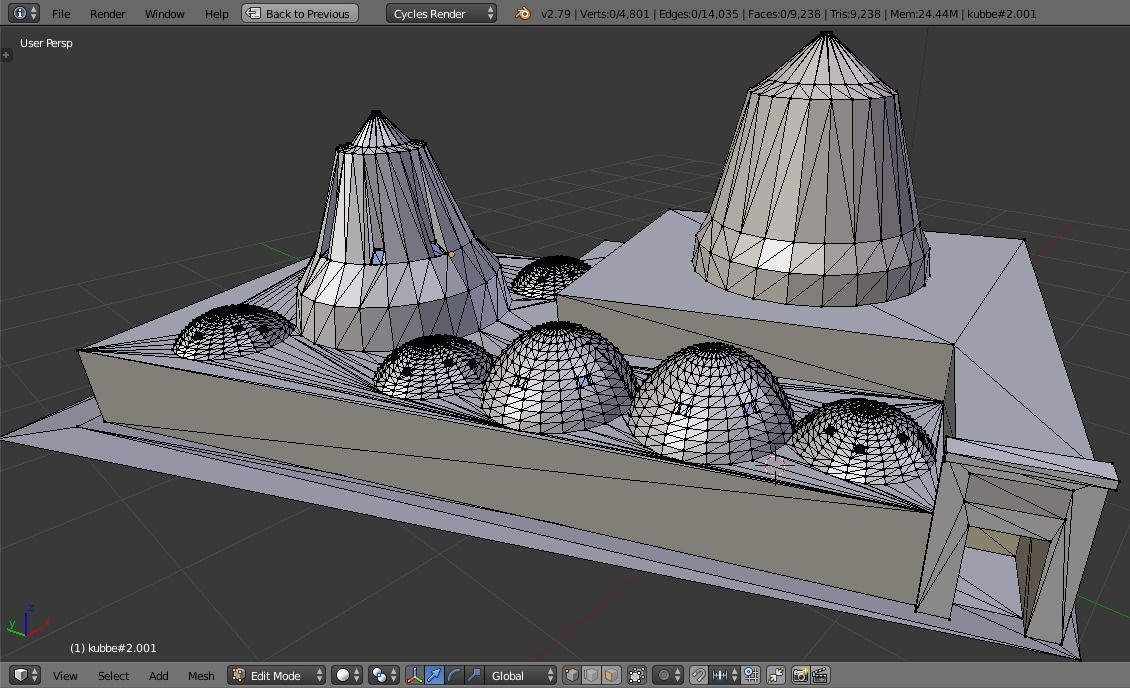Click the (1) kubbe#2.001 viewport label

pos(113,648)
